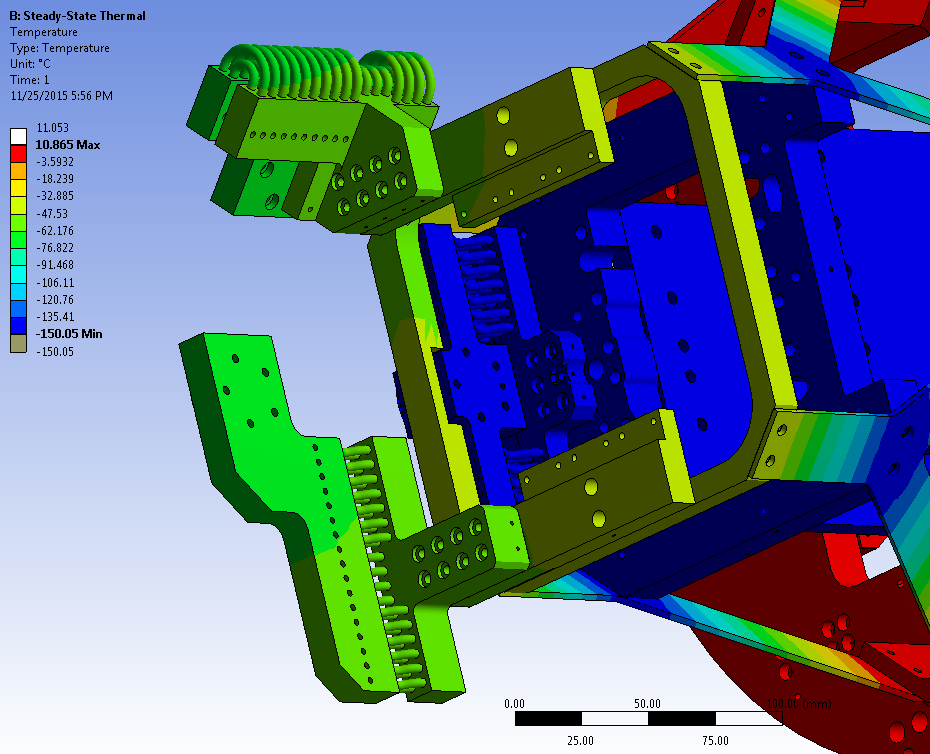
Task: Click the Unit: °C label
Action: click(34, 64)
